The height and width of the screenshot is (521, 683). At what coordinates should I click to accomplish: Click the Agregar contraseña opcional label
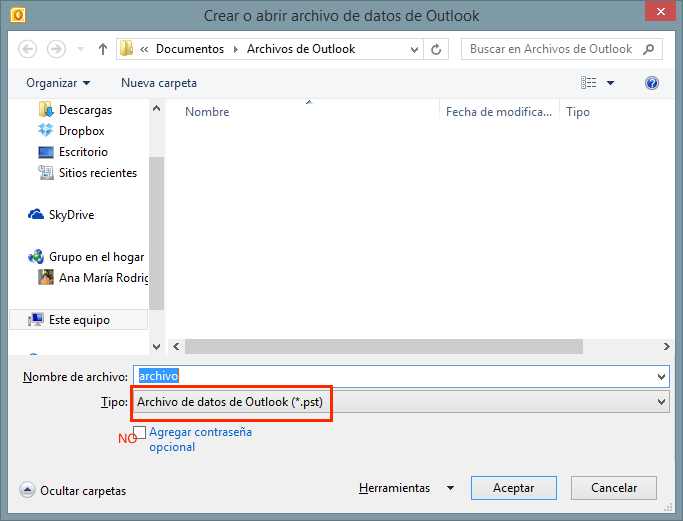coord(200,440)
